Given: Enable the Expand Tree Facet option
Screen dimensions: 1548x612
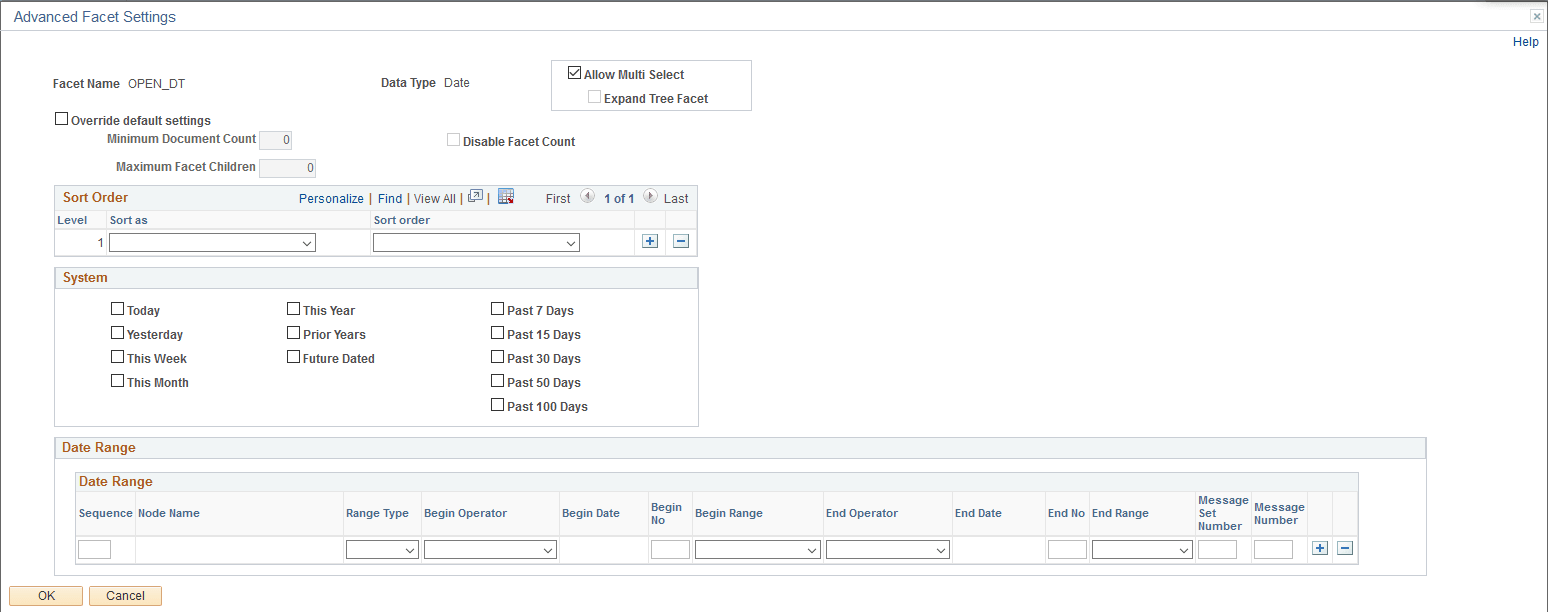Looking at the screenshot, I should click(594, 96).
